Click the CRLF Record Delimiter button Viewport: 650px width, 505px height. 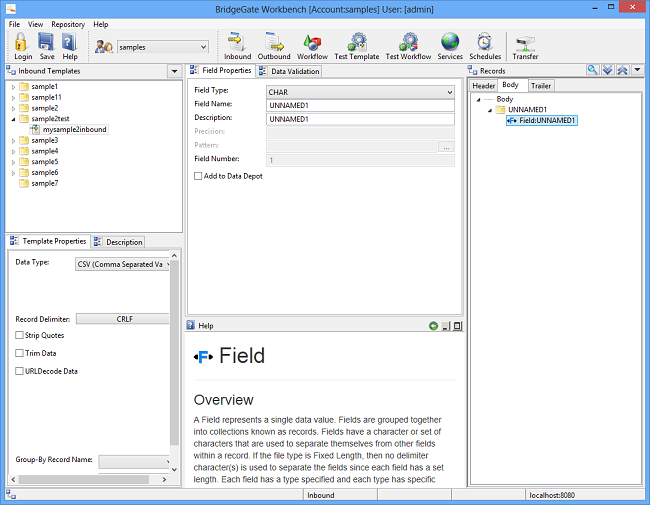[x=124, y=319]
